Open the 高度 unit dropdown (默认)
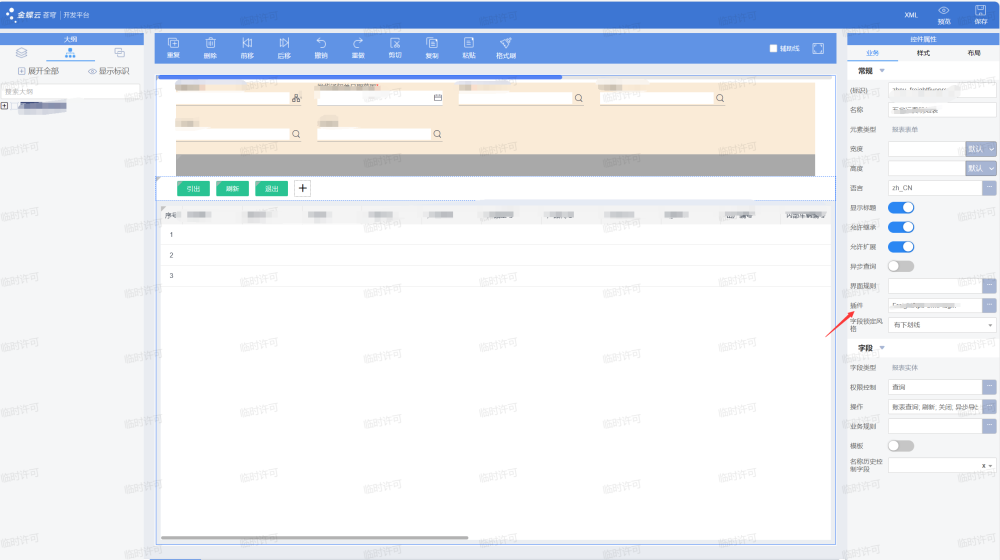The image size is (1000, 560). 980,168
